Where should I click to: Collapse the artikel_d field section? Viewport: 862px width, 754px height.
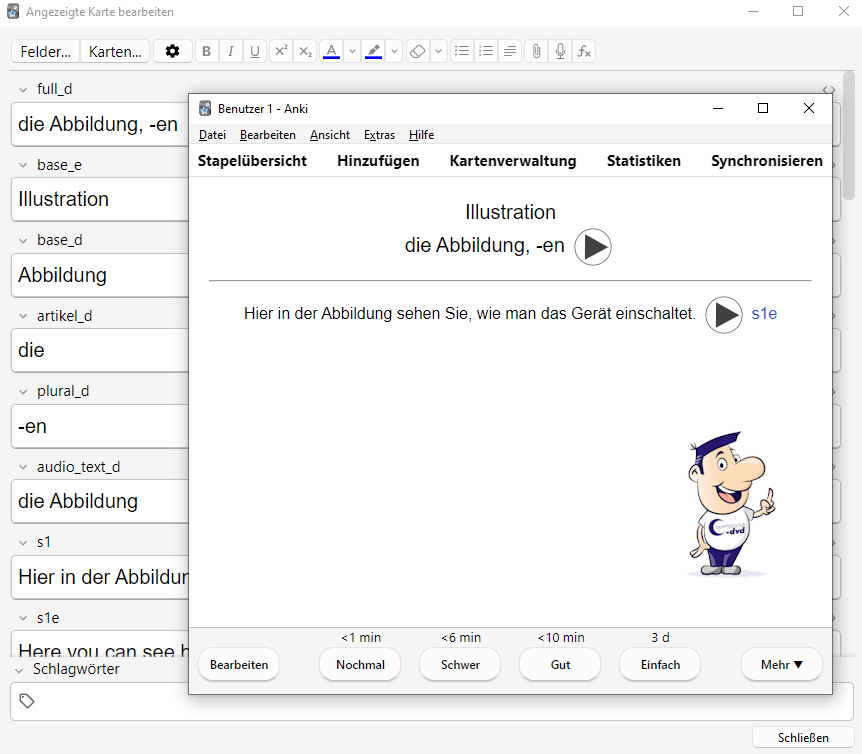23,316
